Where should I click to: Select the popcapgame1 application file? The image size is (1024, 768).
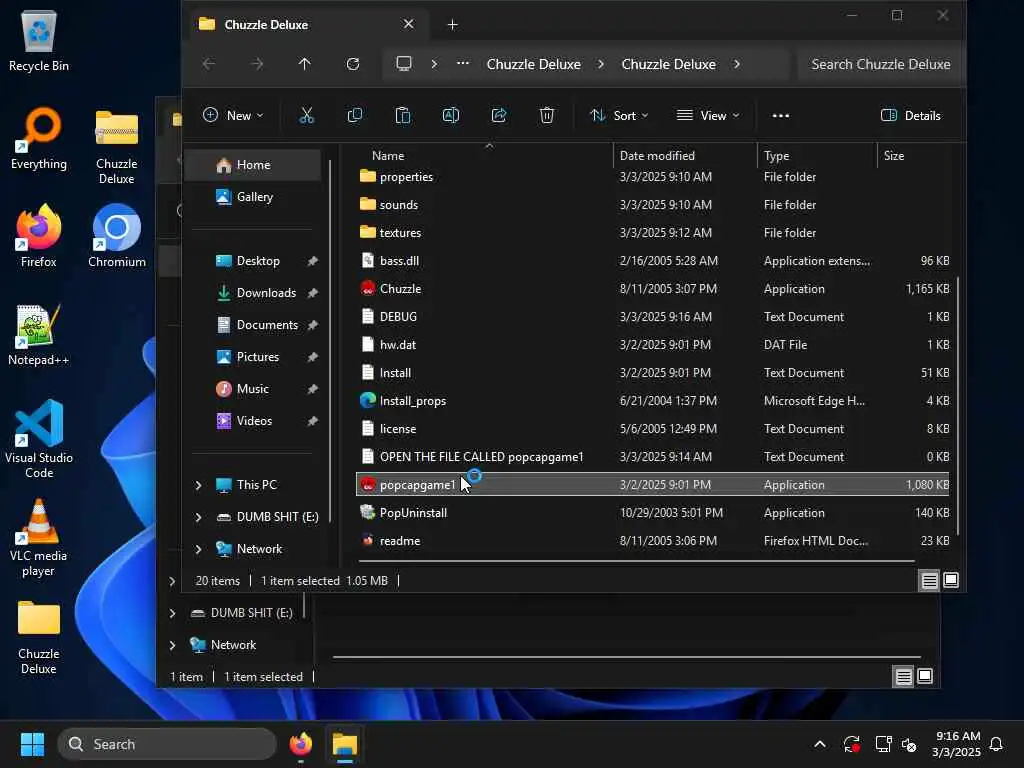652,485
